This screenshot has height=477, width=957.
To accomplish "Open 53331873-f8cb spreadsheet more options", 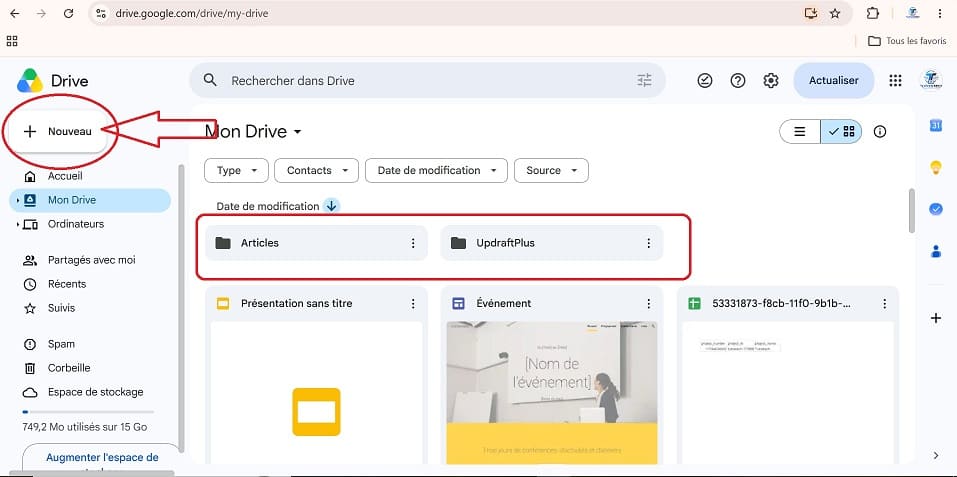I will [884, 303].
